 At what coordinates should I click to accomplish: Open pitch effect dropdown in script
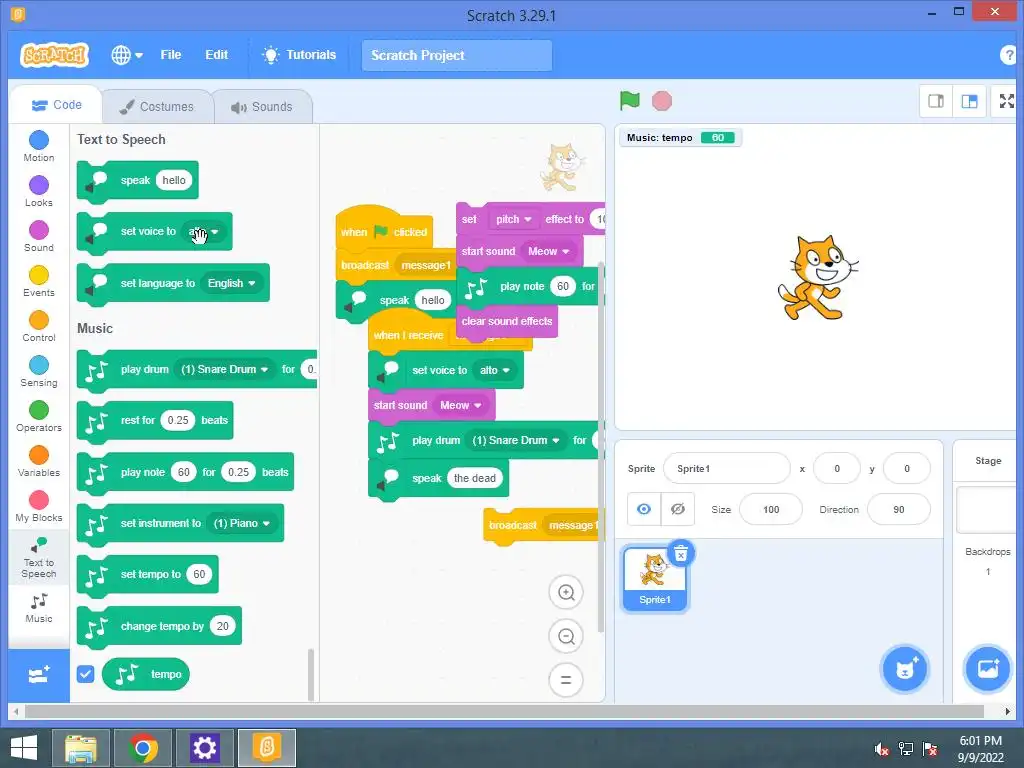(513, 219)
